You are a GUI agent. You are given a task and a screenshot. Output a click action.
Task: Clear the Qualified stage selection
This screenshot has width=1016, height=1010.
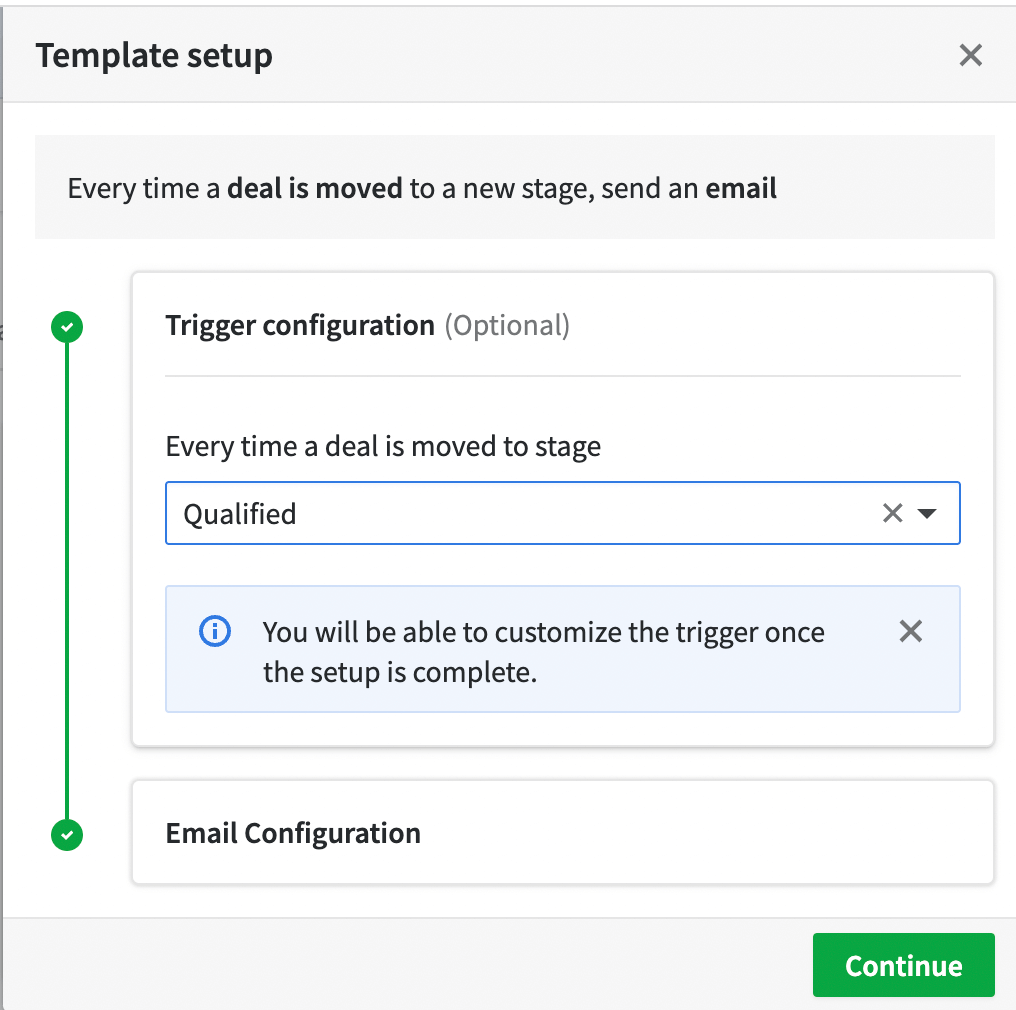pos(892,513)
